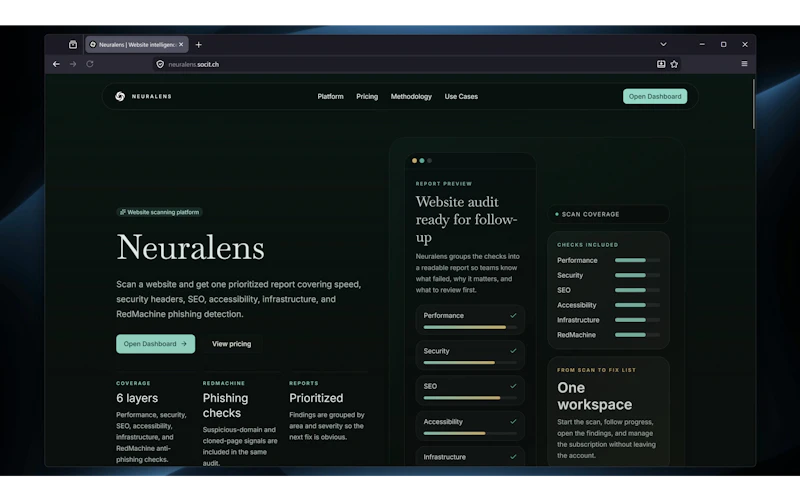Viewport: 800px width, 500px height.
Task: Click Accessibility label in Checks Included
Action: [577, 305]
